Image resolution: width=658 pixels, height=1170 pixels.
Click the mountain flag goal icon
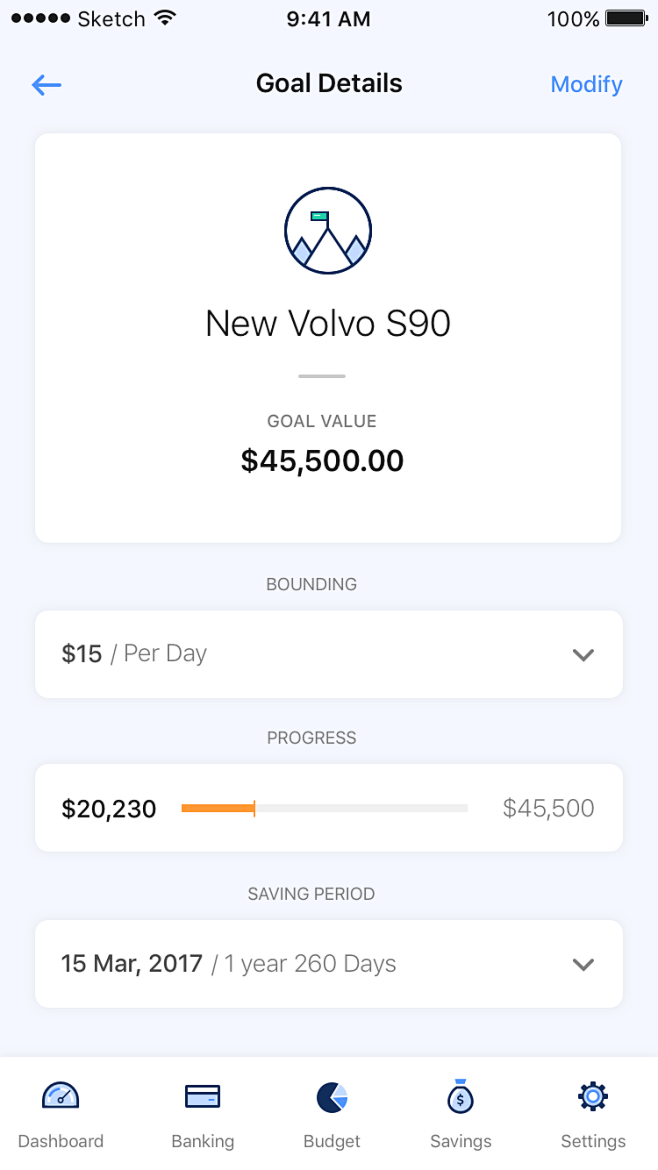coord(328,230)
